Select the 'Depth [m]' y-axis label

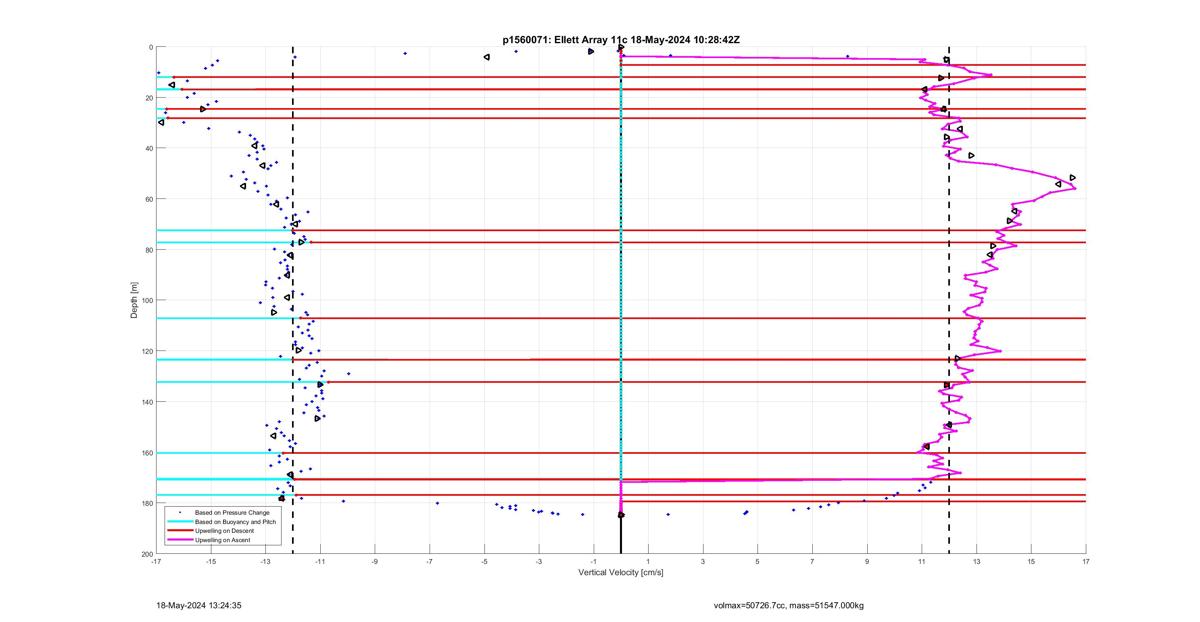click(x=134, y=300)
